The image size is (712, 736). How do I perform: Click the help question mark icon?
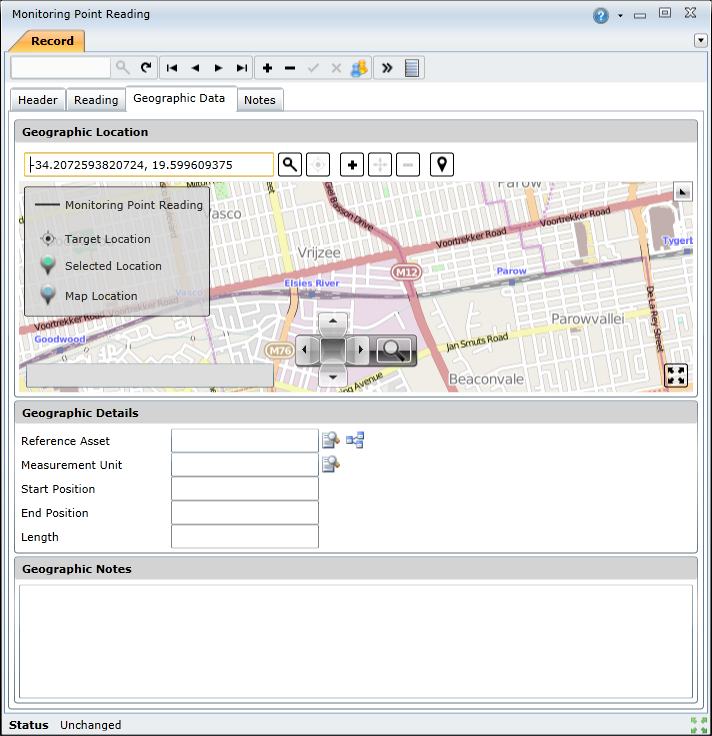click(x=601, y=15)
